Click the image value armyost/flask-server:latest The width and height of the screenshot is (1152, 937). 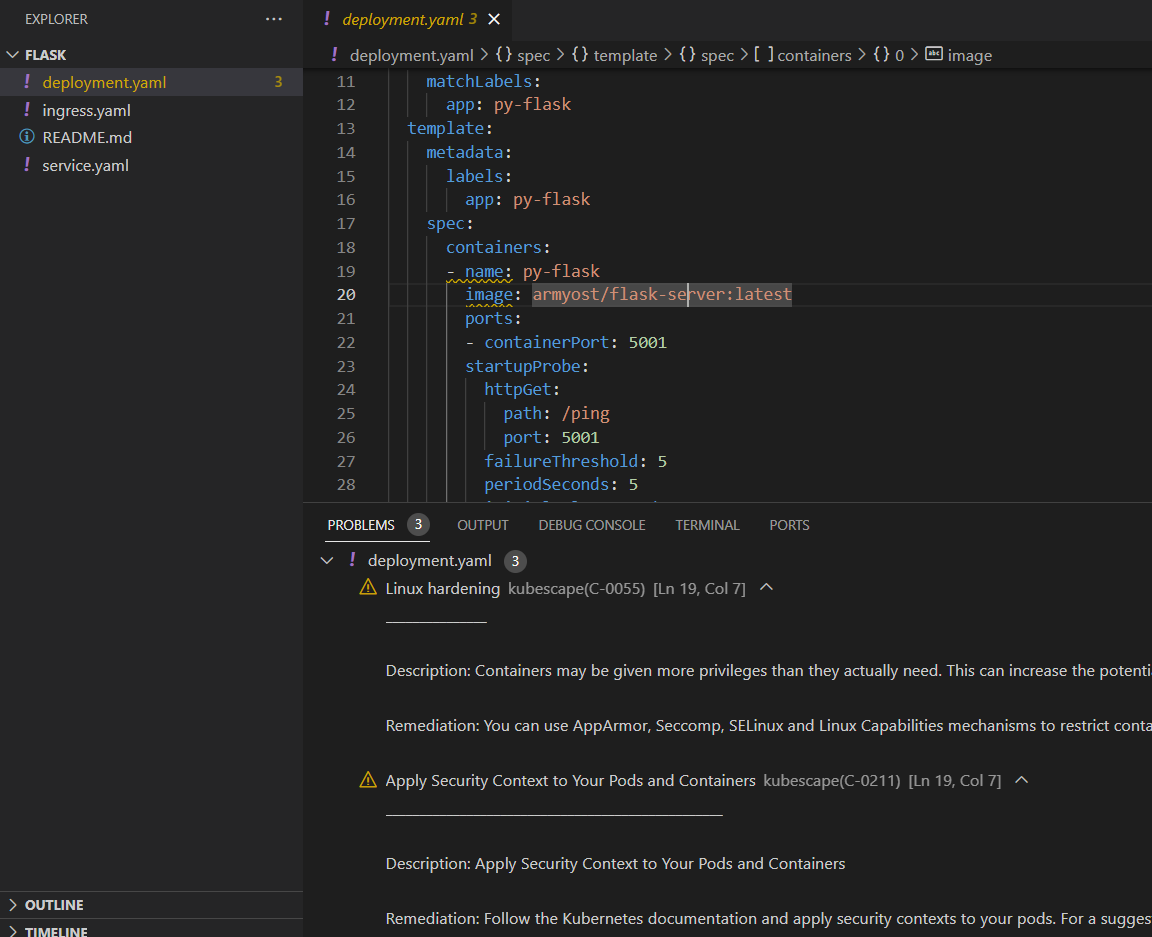pyautogui.click(x=662, y=295)
